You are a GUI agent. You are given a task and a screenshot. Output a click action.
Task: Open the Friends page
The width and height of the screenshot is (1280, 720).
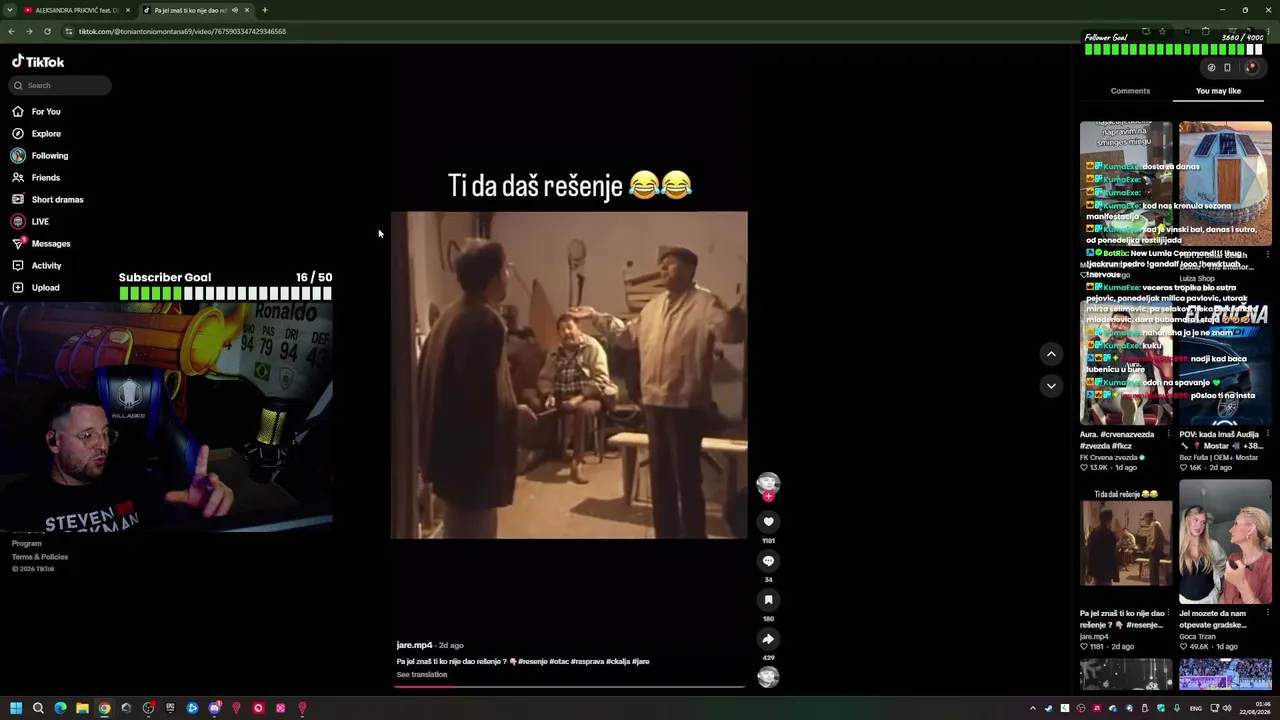click(36, 177)
